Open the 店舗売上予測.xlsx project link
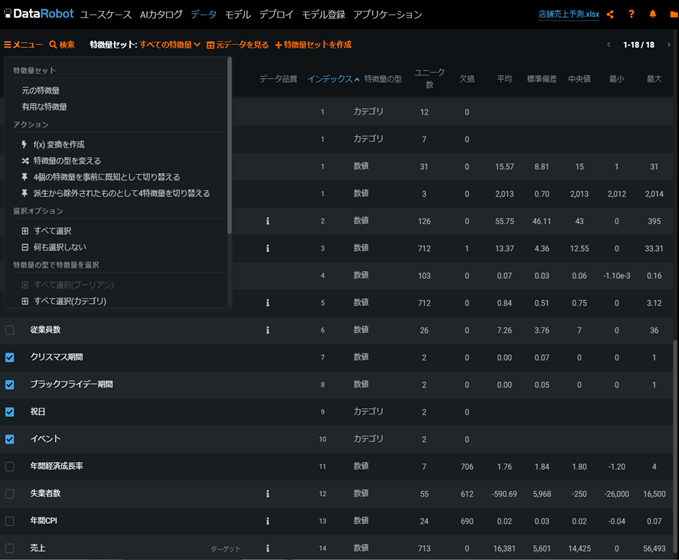Viewport: 679px width, 560px height. 569,14
